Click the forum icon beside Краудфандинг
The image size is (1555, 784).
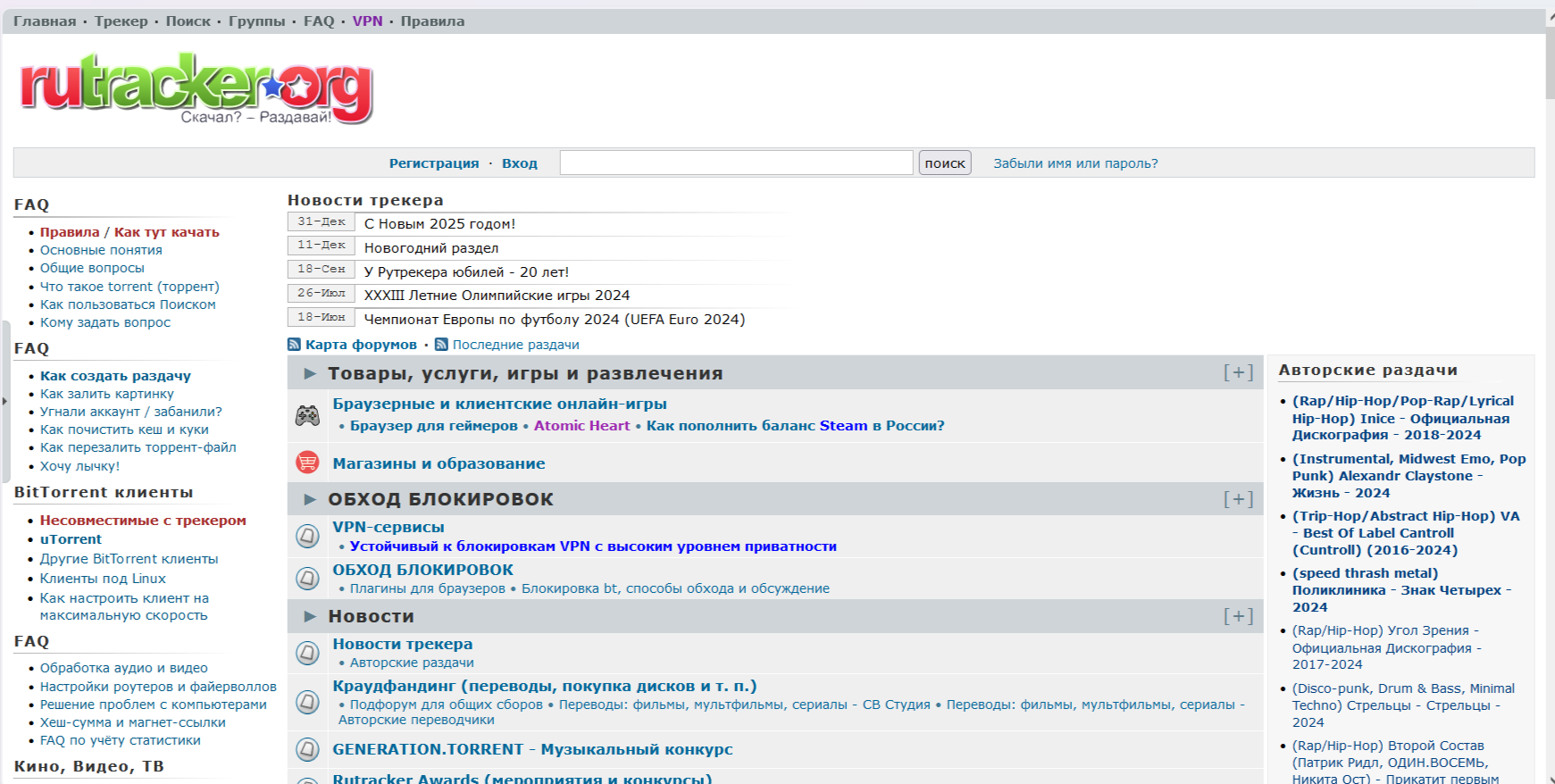tap(307, 703)
